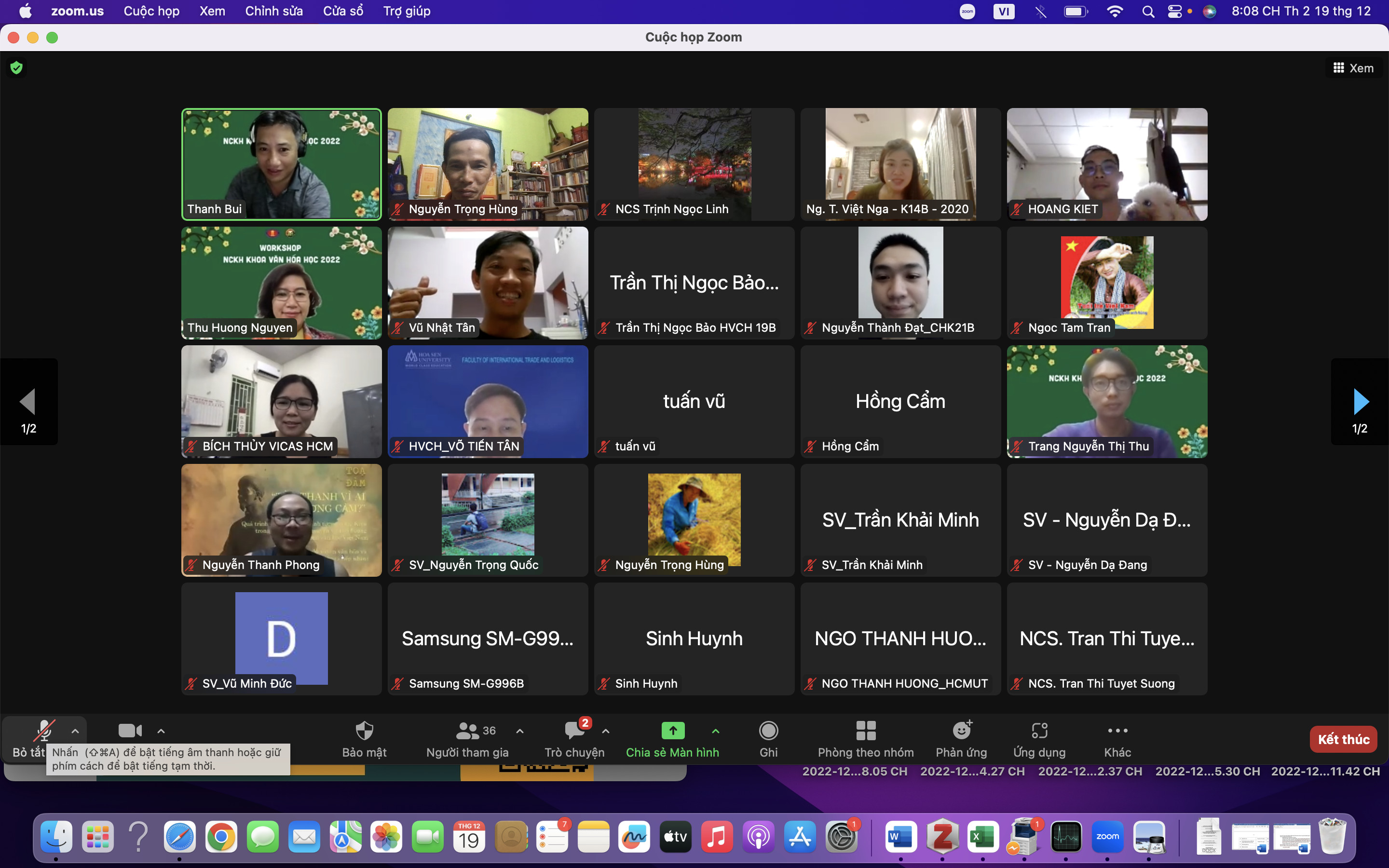Unmute microphone with Bỏ tắt tiếng
1389x868 pixels.
click(44, 739)
